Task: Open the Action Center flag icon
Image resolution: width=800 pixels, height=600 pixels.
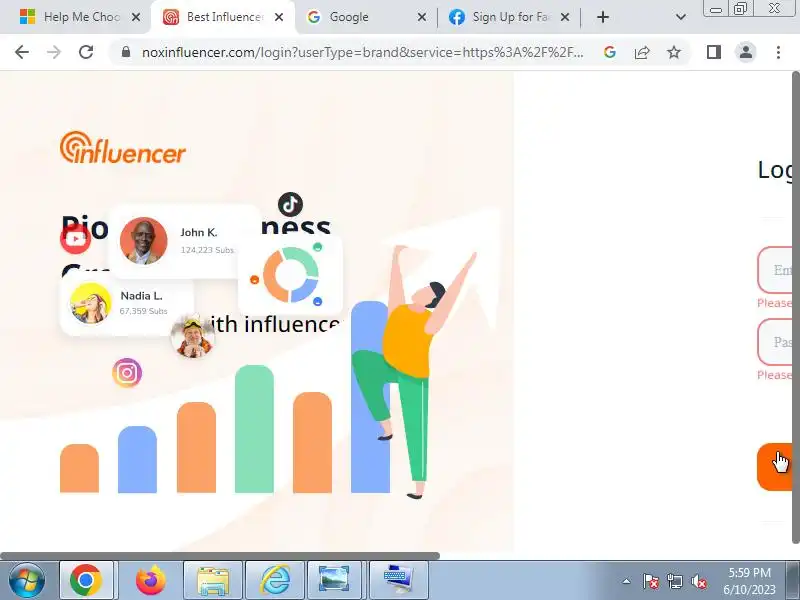Action: [651, 581]
